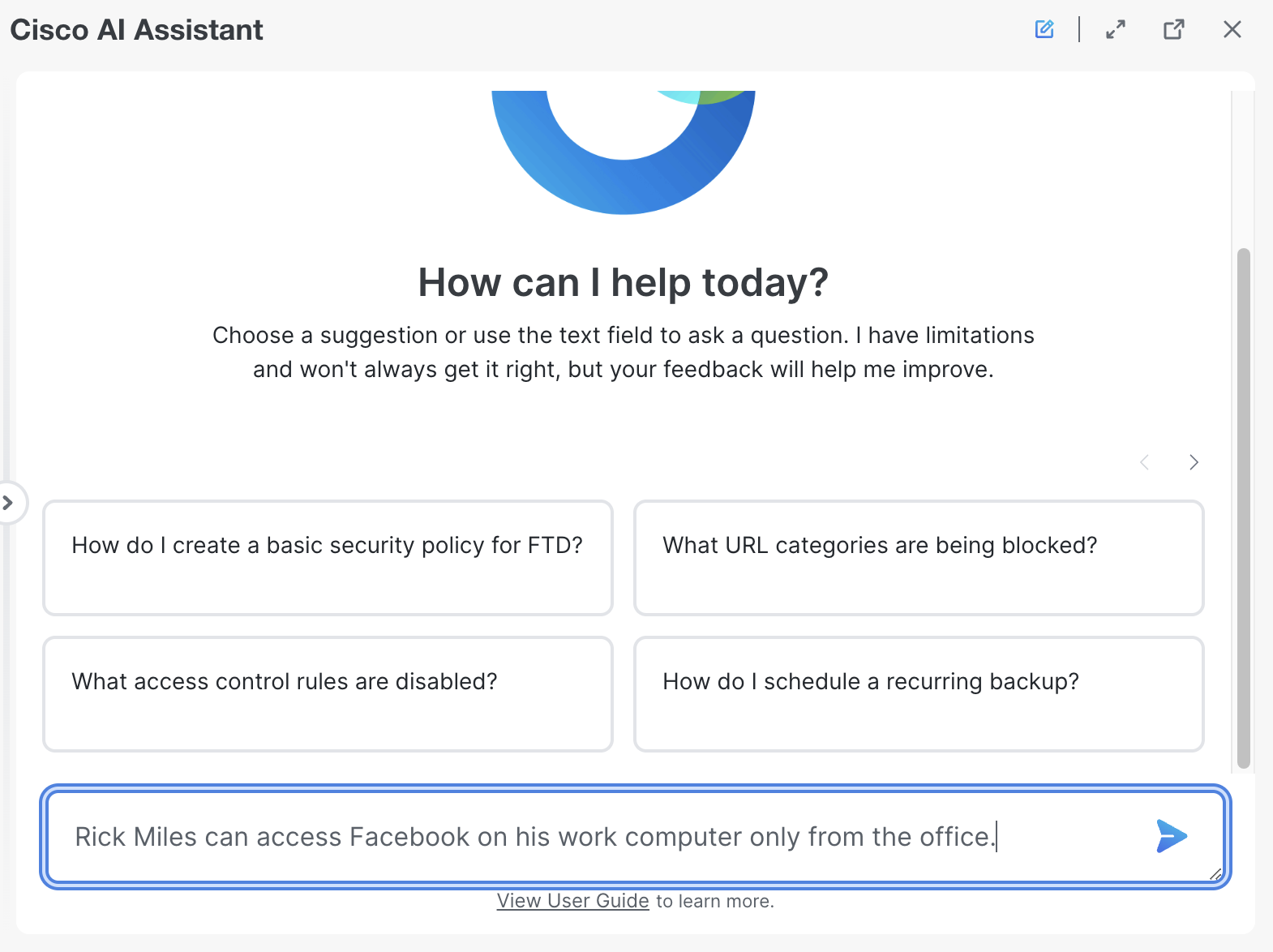Click the scrollbar track above the thumb
Image resolution: width=1273 pixels, height=952 pixels.
1243,169
